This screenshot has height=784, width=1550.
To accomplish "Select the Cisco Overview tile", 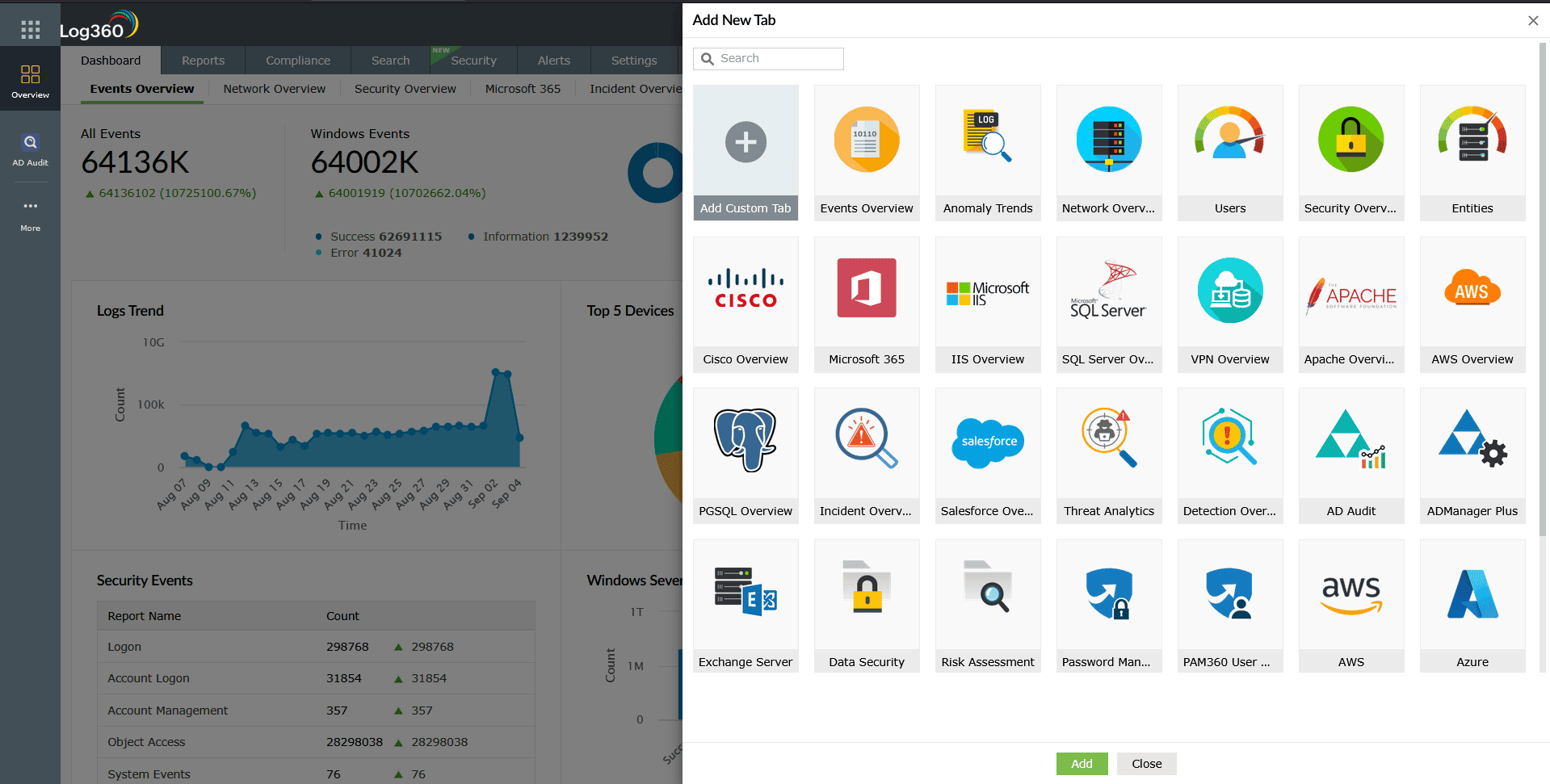I will click(x=745, y=304).
